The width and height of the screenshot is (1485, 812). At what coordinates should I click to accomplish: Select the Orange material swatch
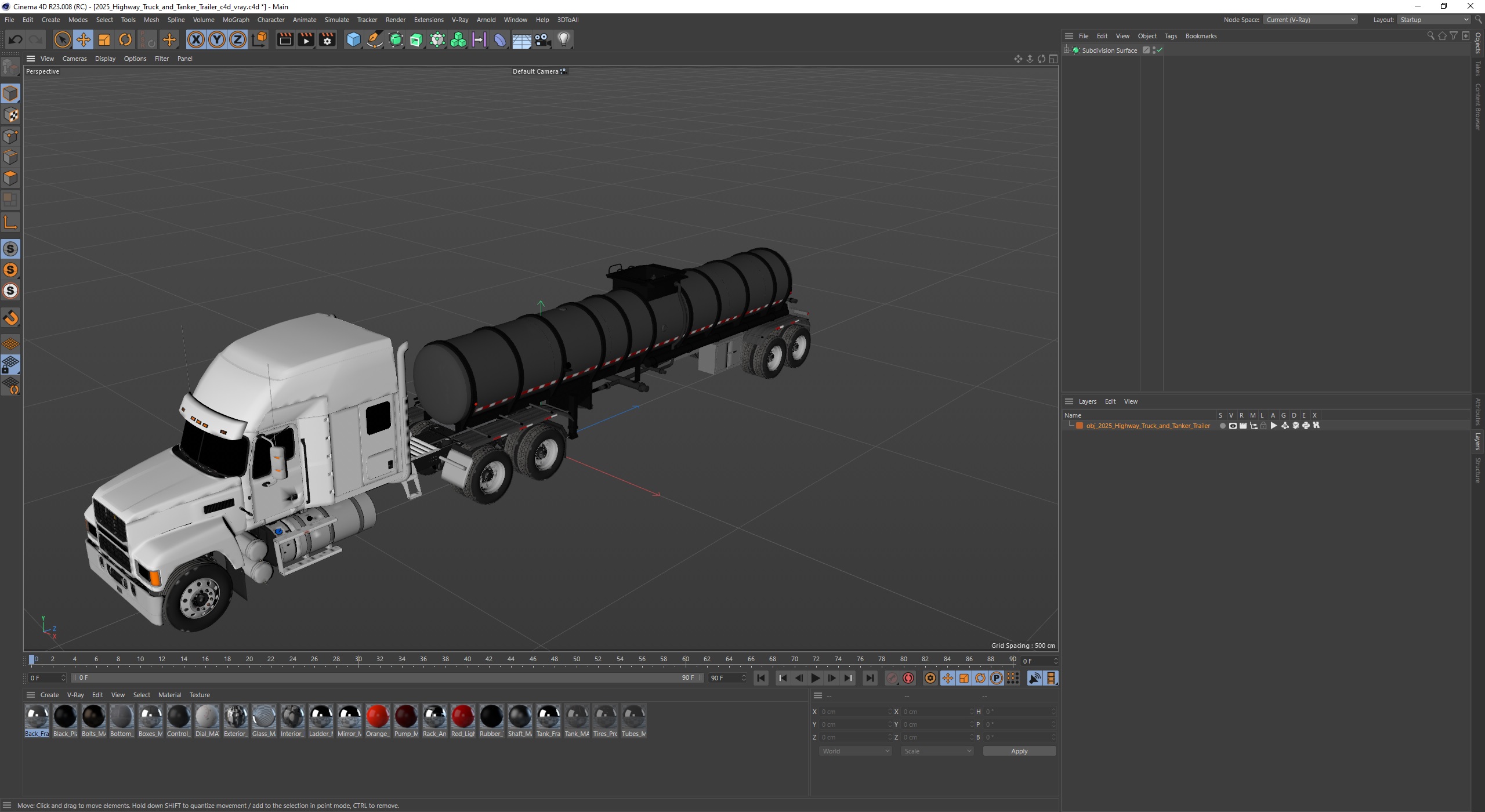(x=377, y=717)
